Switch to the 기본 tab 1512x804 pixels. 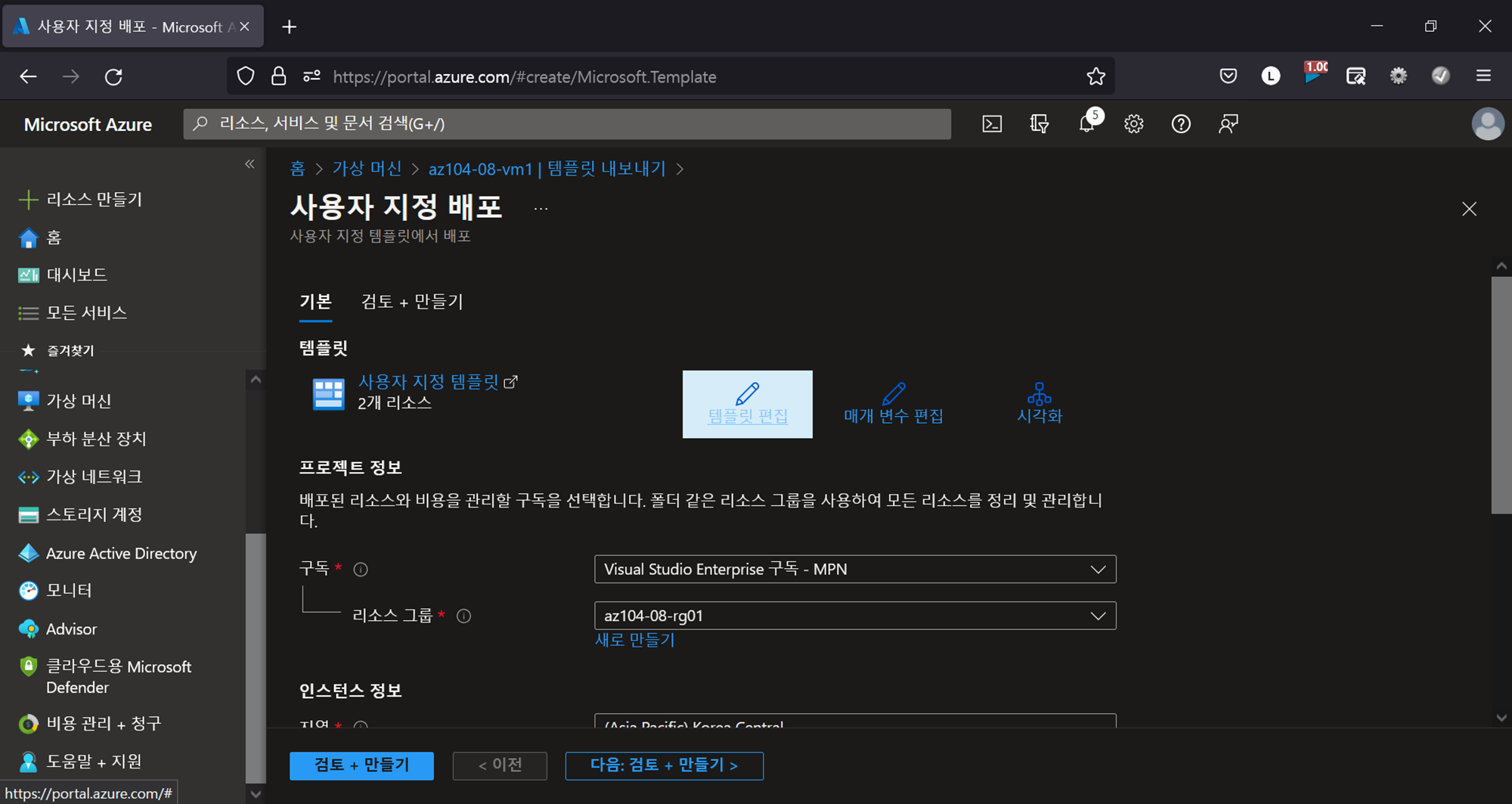315,302
